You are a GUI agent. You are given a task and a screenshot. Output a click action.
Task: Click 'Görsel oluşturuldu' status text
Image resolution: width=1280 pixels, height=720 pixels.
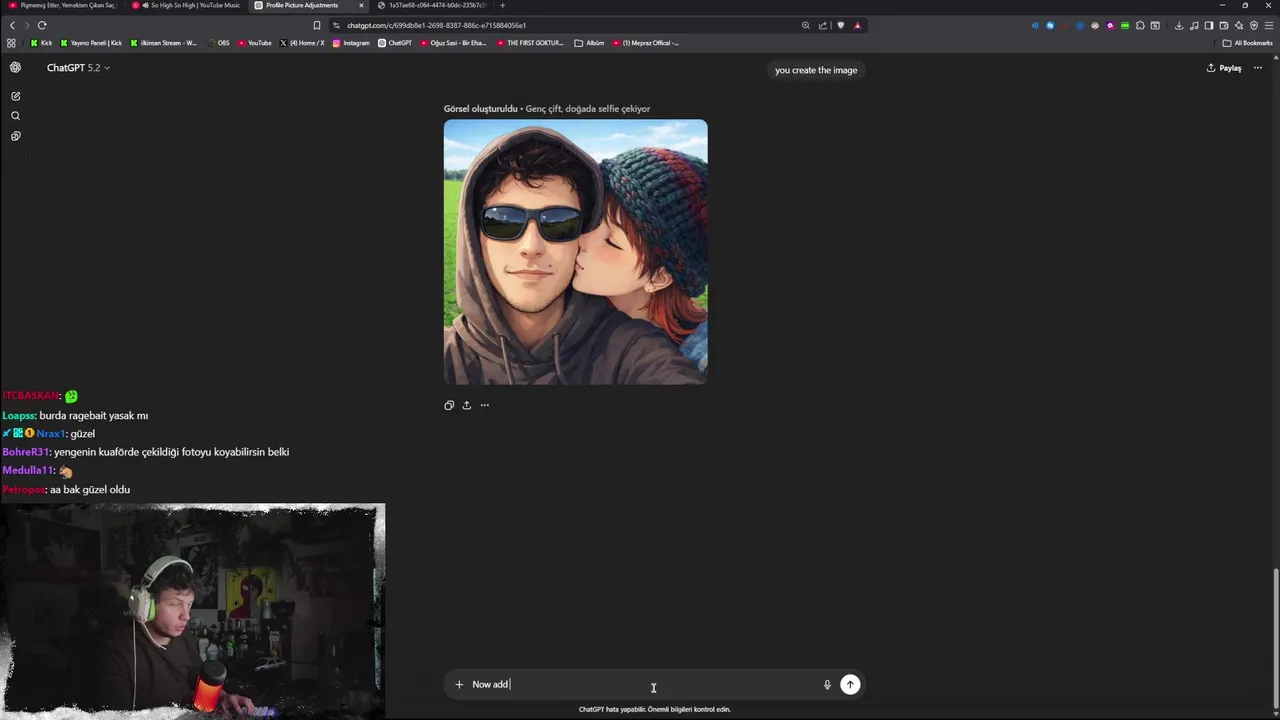coord(481,108)
